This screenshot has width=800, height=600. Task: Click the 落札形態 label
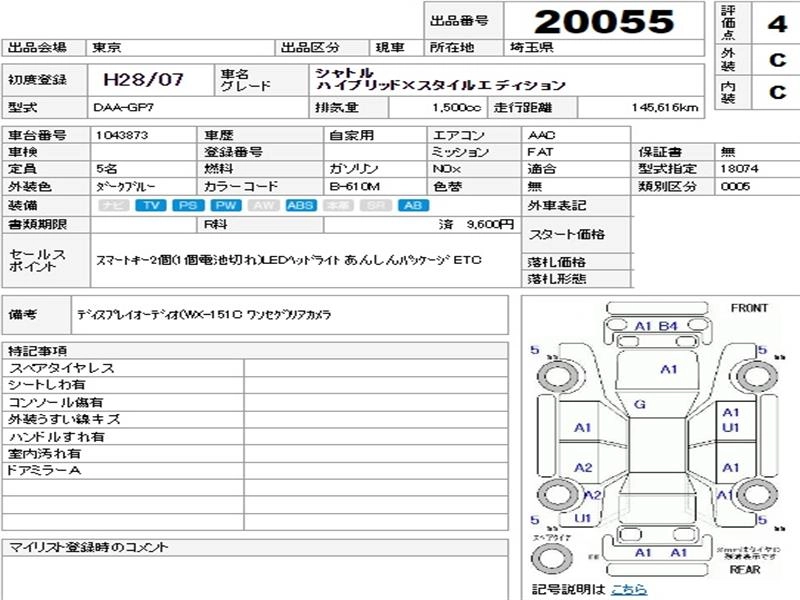coord(557,279)
